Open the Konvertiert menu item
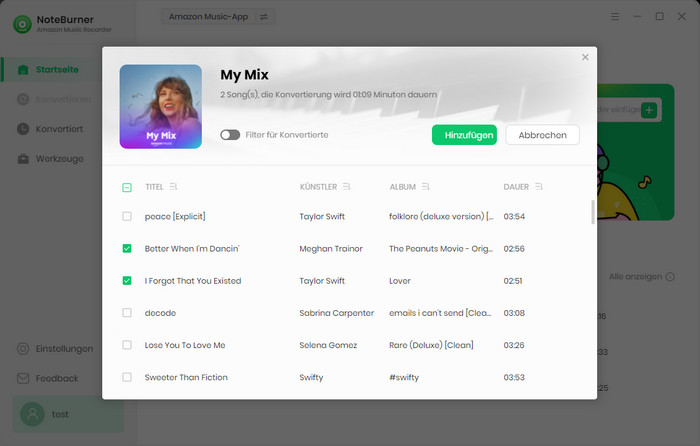Image resolution: width=700 pixels, height=446 pixels. point(59,129)
